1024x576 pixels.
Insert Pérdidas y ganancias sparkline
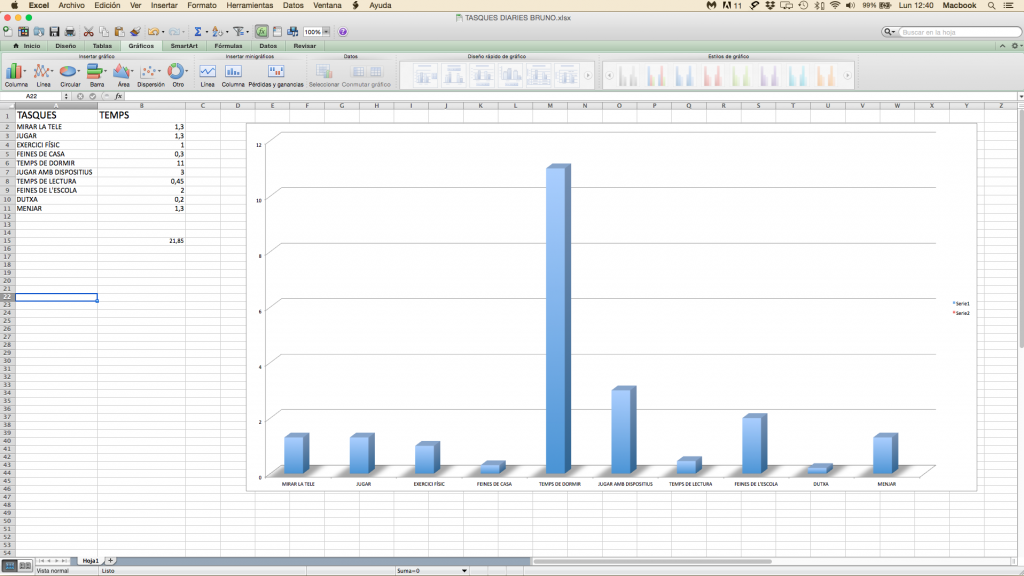coord(276,73)
